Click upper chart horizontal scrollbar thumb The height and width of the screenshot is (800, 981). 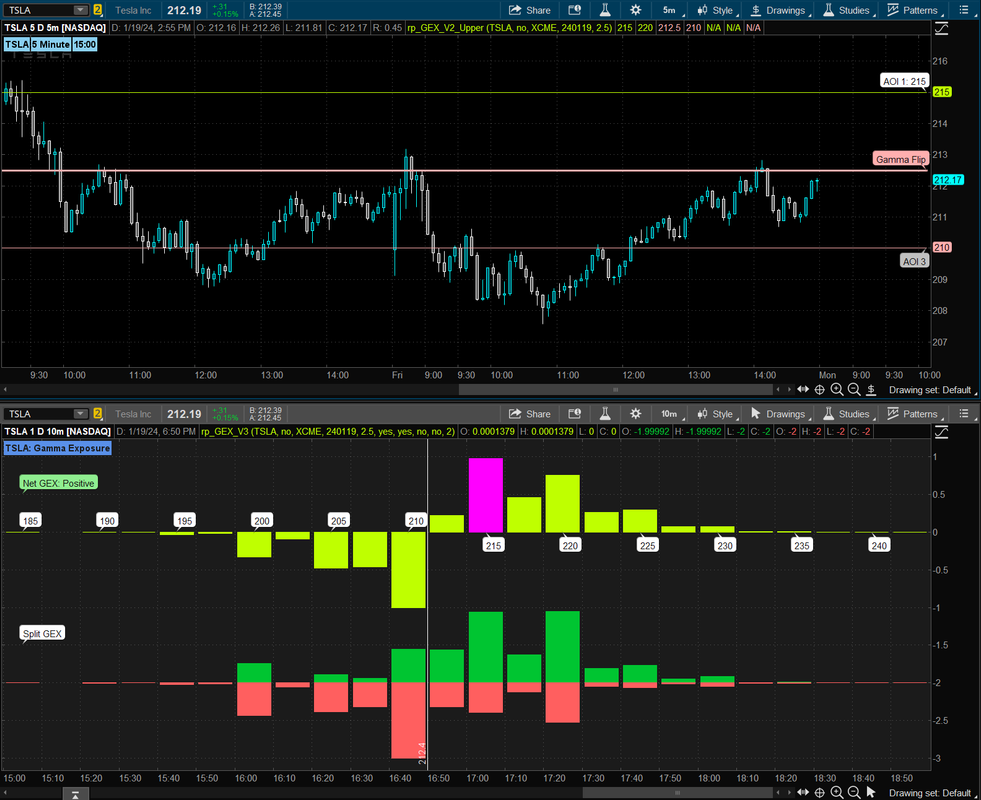[616, 390]
